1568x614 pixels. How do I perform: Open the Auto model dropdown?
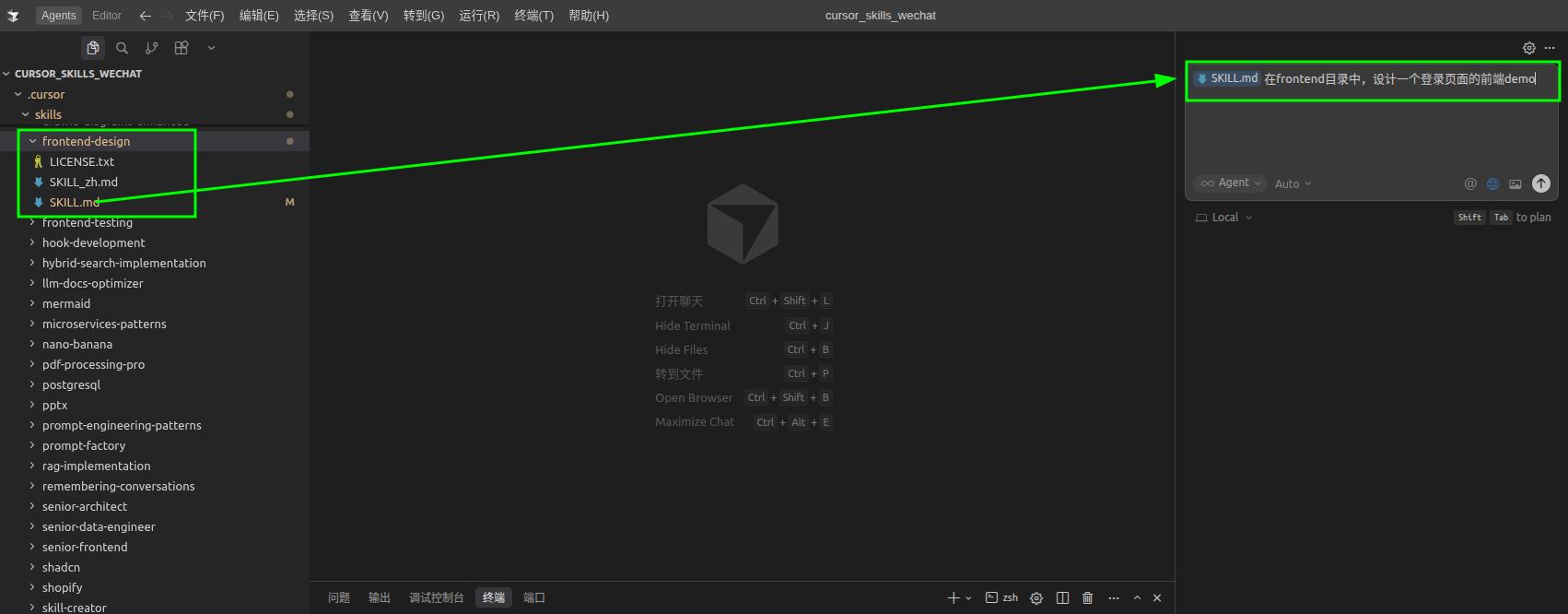[x=1293, y=184]
